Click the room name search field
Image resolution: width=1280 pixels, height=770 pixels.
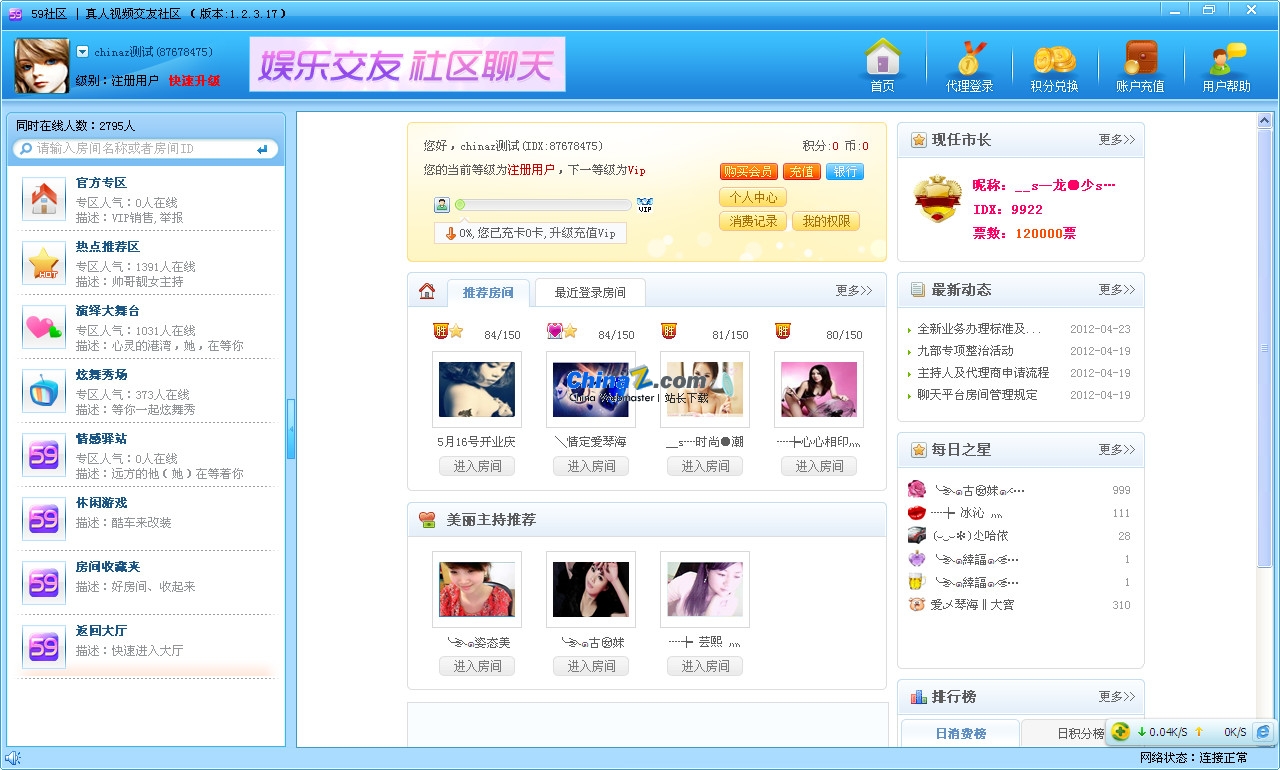145,149
